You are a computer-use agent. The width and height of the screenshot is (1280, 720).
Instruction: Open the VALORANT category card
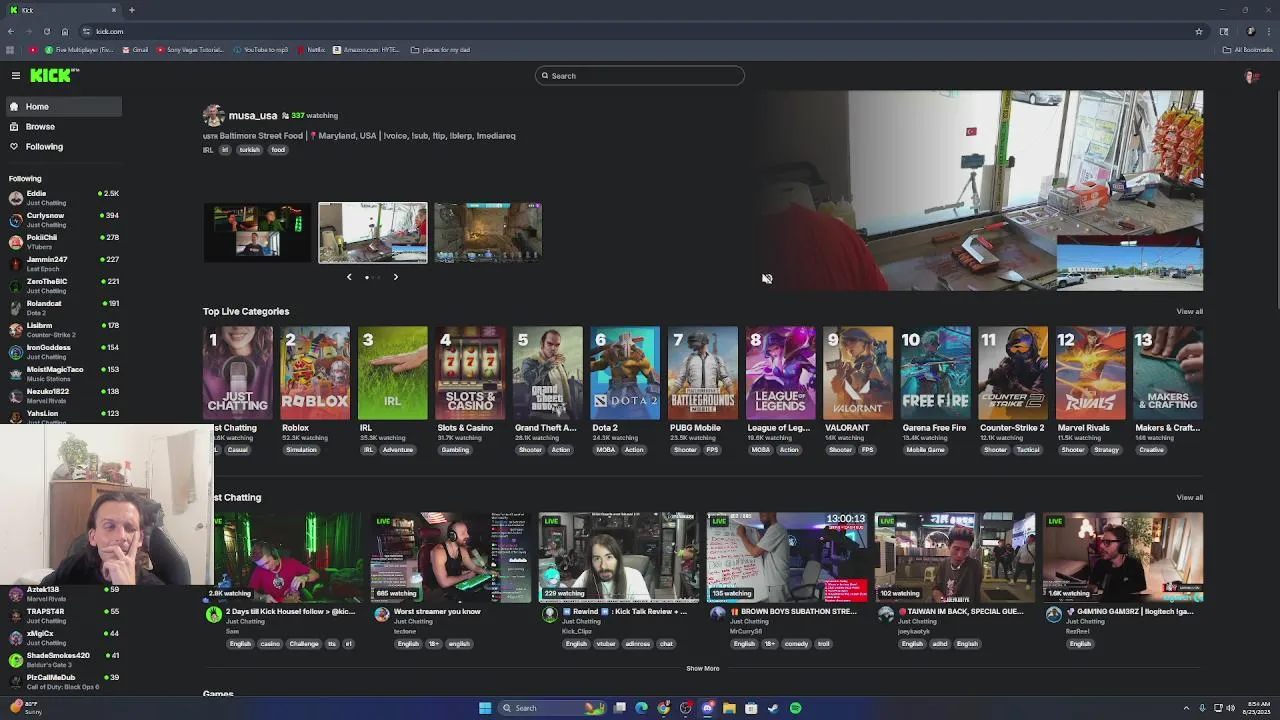coord(858,372)
